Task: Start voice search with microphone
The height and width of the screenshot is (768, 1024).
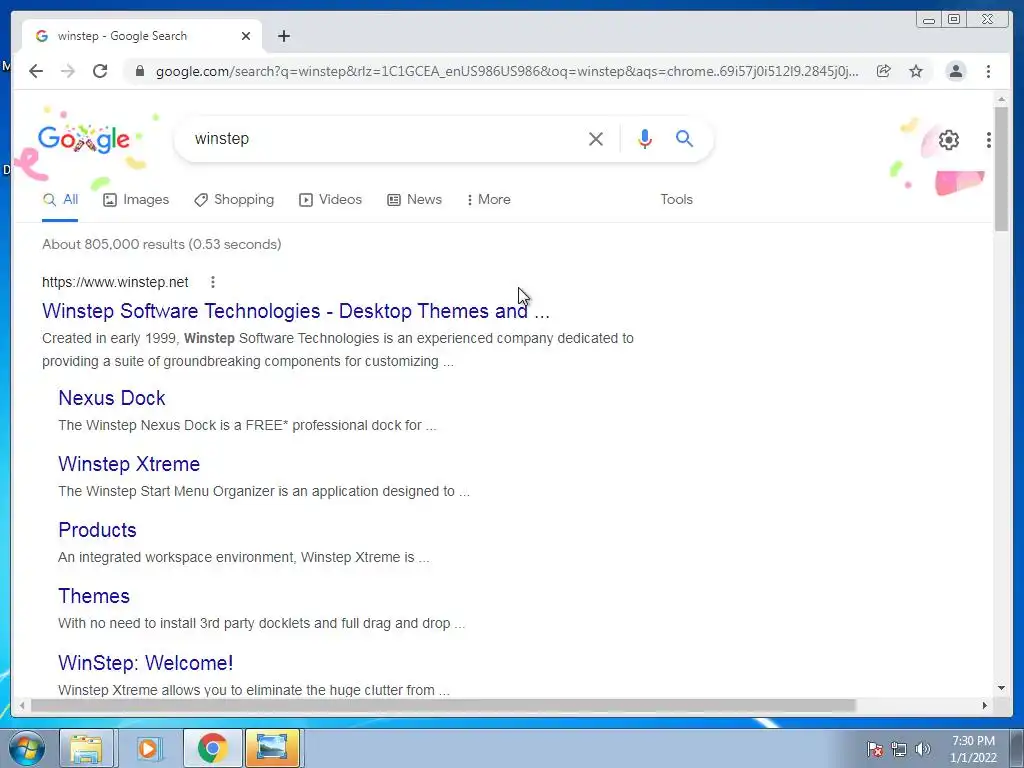Action: [645, 138]
